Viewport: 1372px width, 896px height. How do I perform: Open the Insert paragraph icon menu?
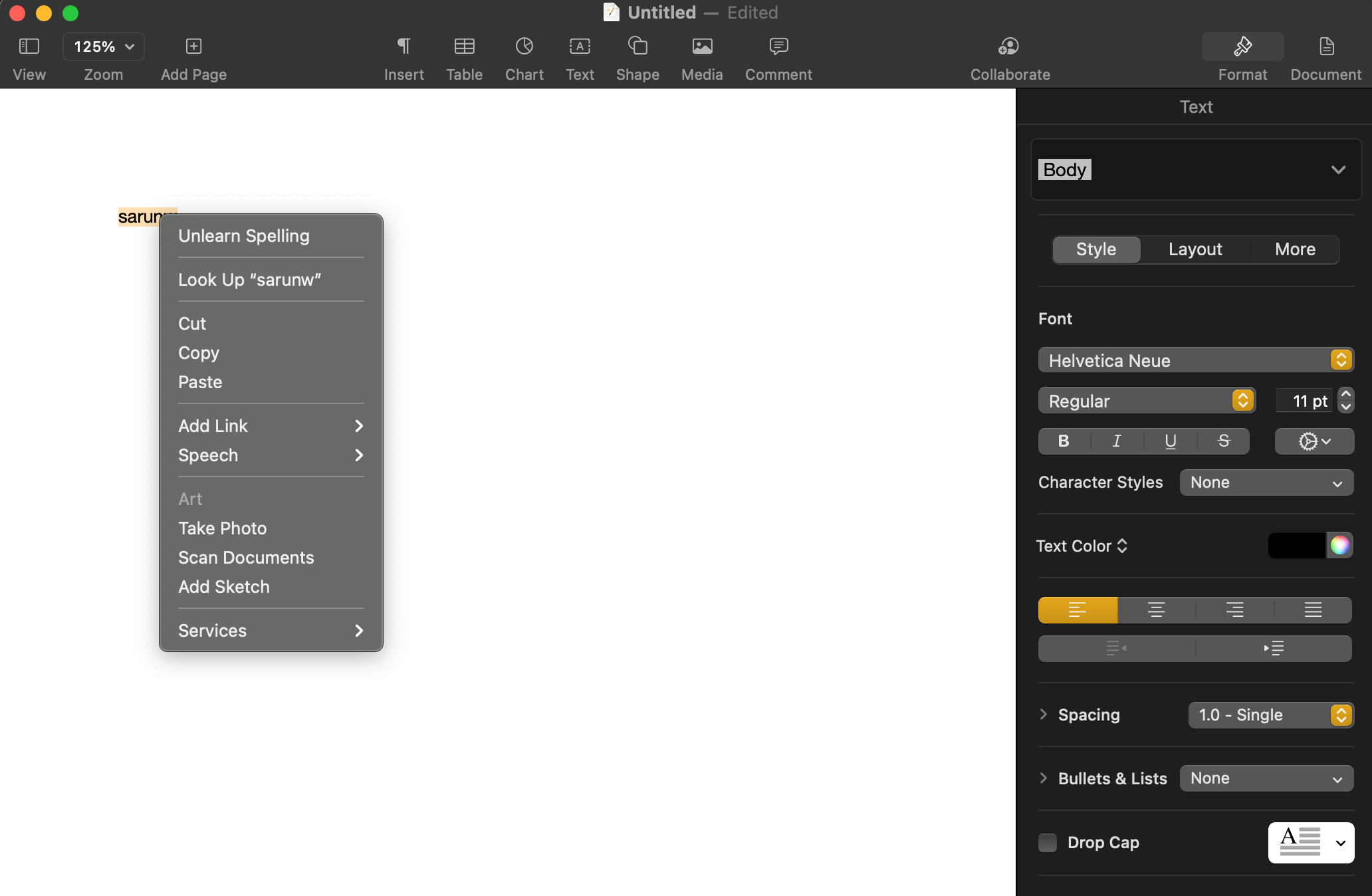click(x=403, y=47)
